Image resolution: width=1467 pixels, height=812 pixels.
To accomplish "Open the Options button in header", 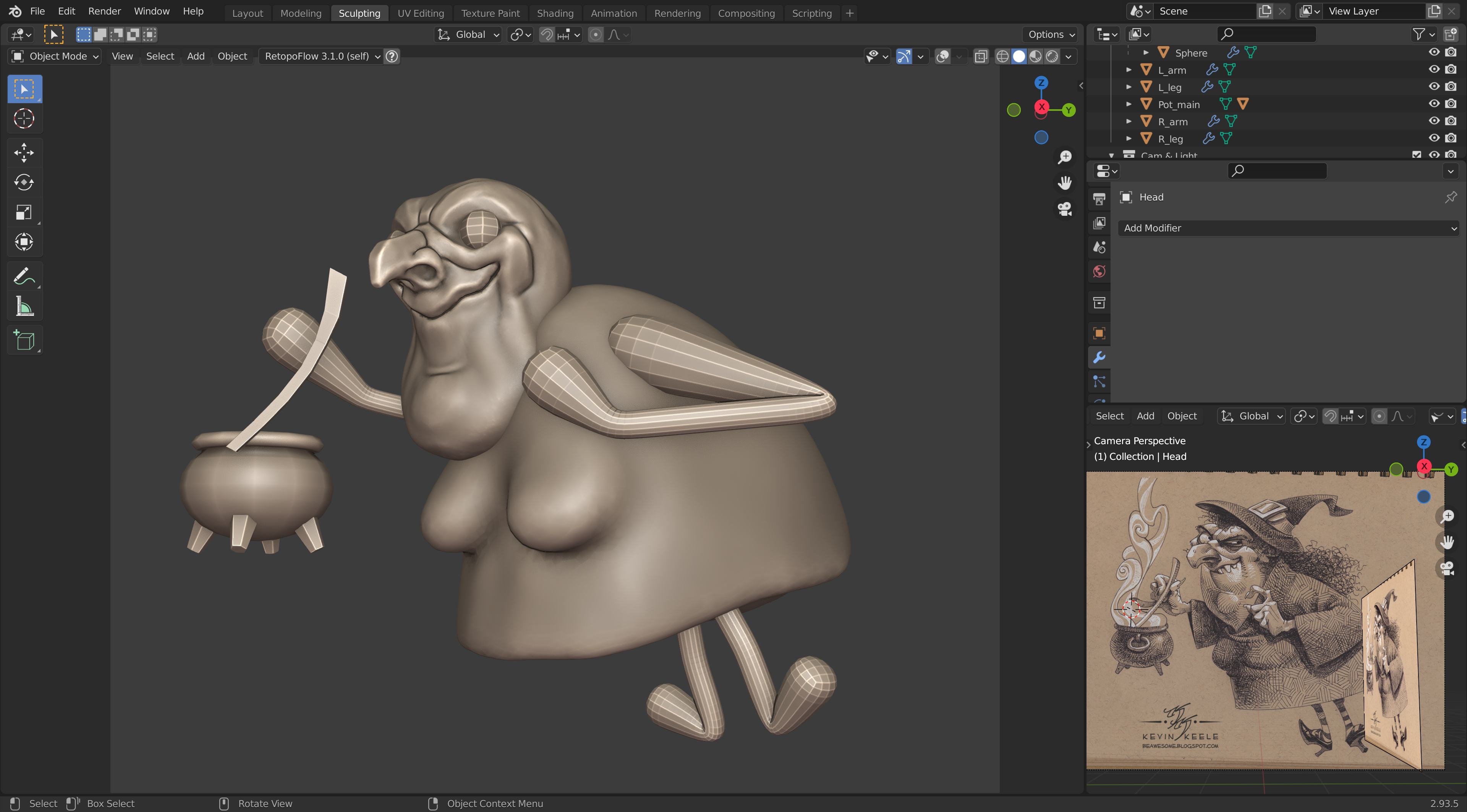I will point(1051,34).
